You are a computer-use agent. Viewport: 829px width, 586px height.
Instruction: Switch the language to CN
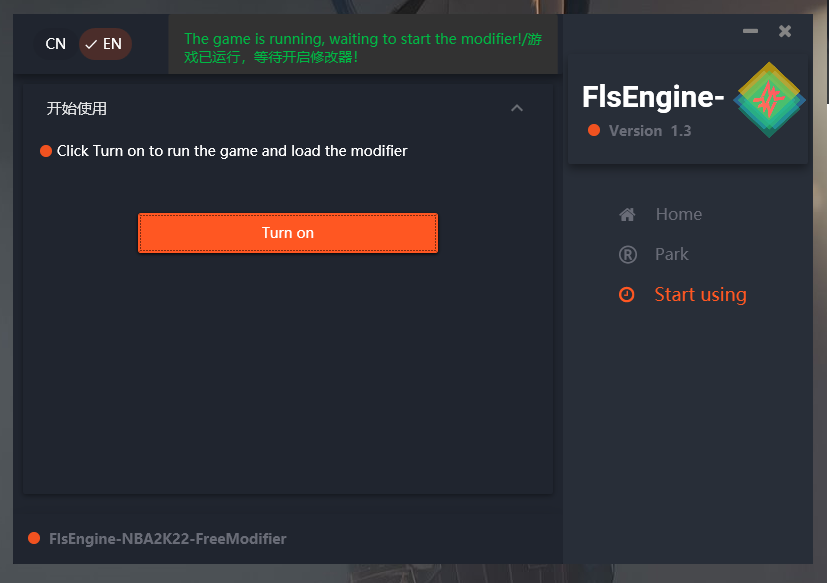56,44
